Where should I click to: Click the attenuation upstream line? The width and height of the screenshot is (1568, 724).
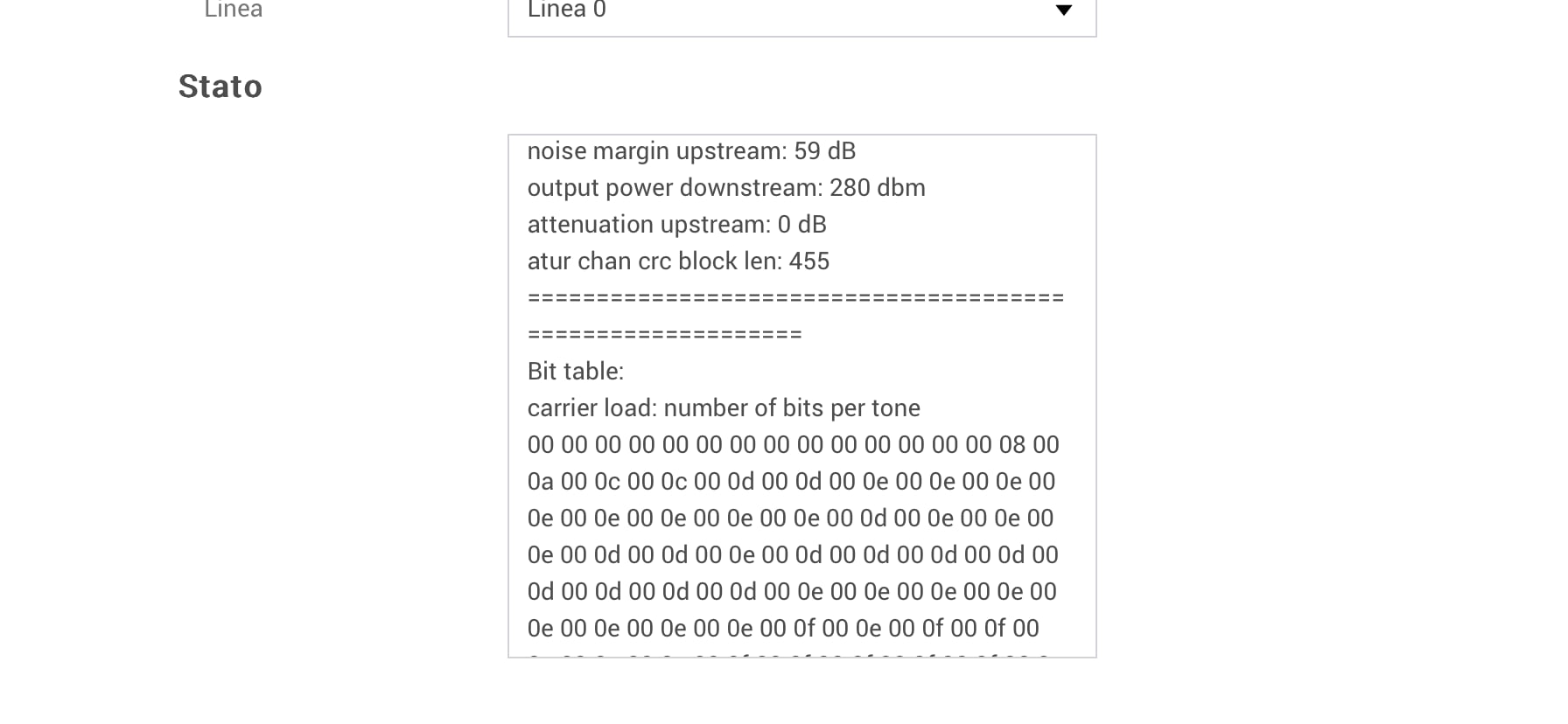(x=676, y=225)
